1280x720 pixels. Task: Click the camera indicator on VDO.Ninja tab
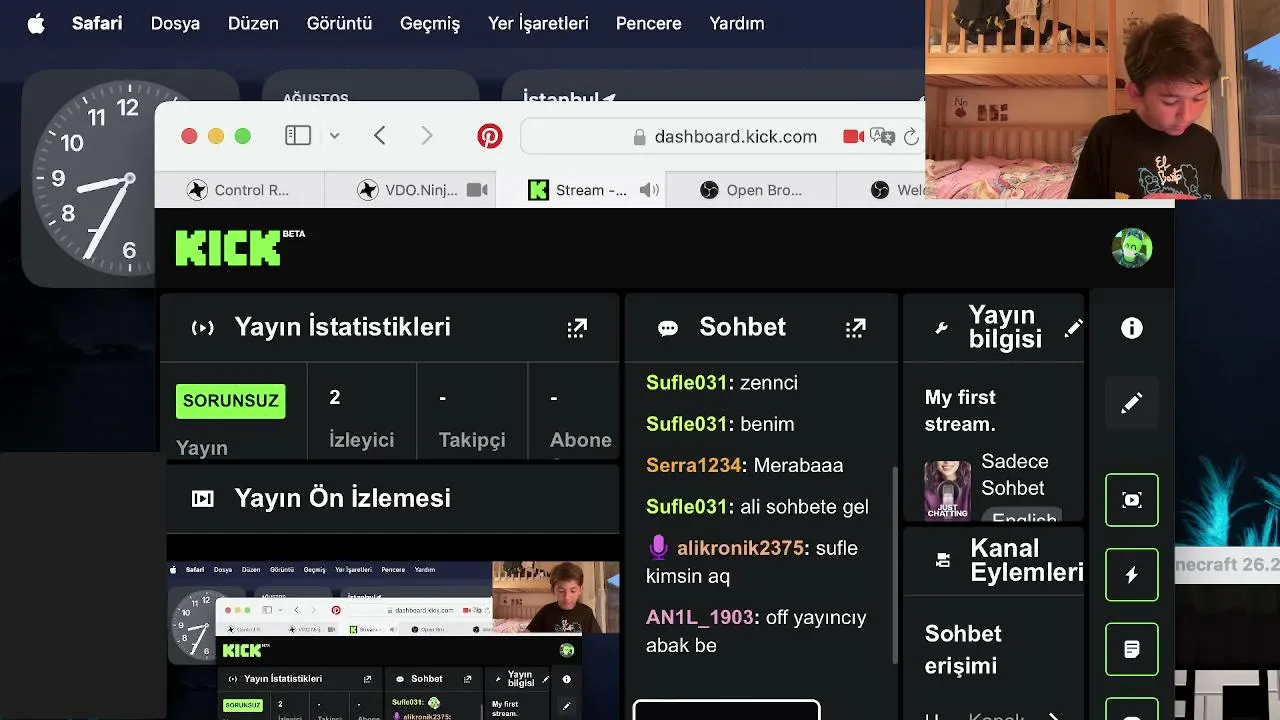(x=477, y=190)
